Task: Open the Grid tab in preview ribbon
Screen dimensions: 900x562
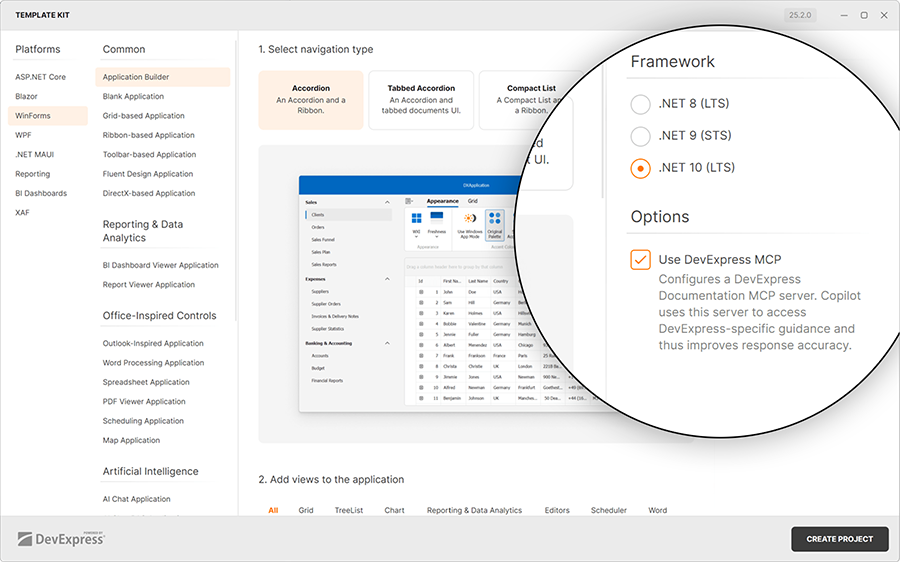Action: [x=472, y=201]
